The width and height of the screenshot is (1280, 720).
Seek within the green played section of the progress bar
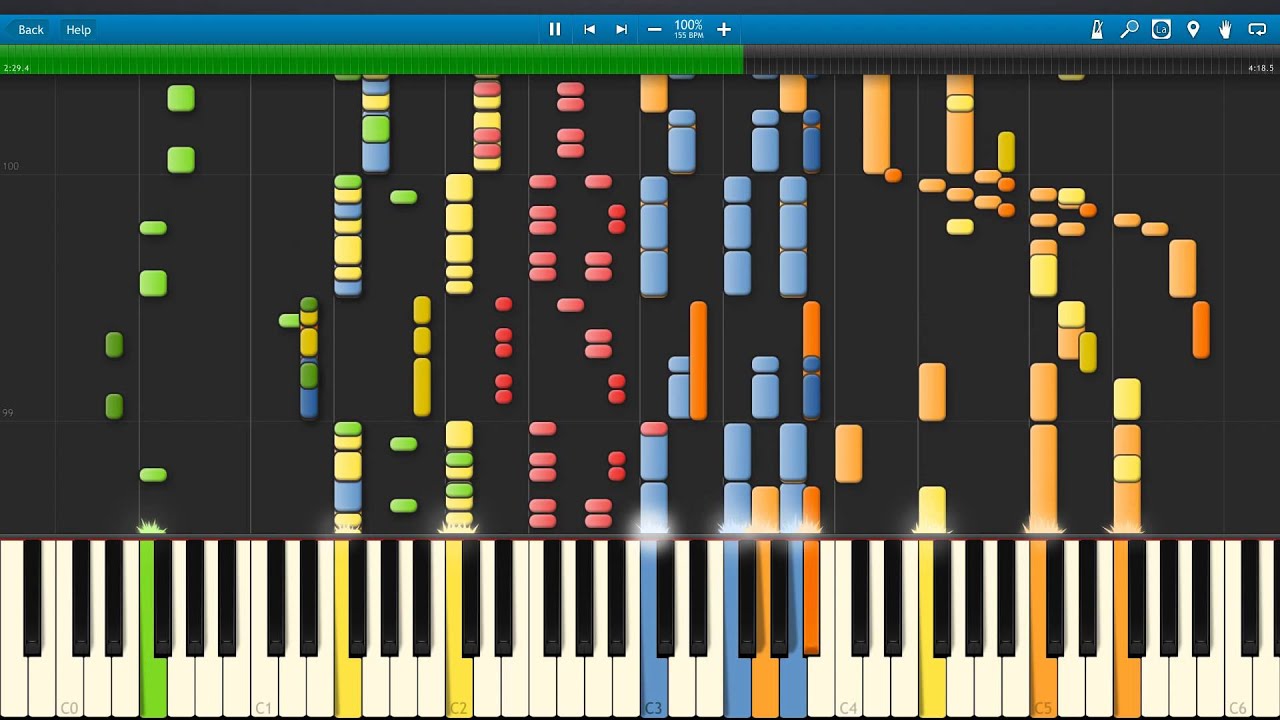(372, 60)
